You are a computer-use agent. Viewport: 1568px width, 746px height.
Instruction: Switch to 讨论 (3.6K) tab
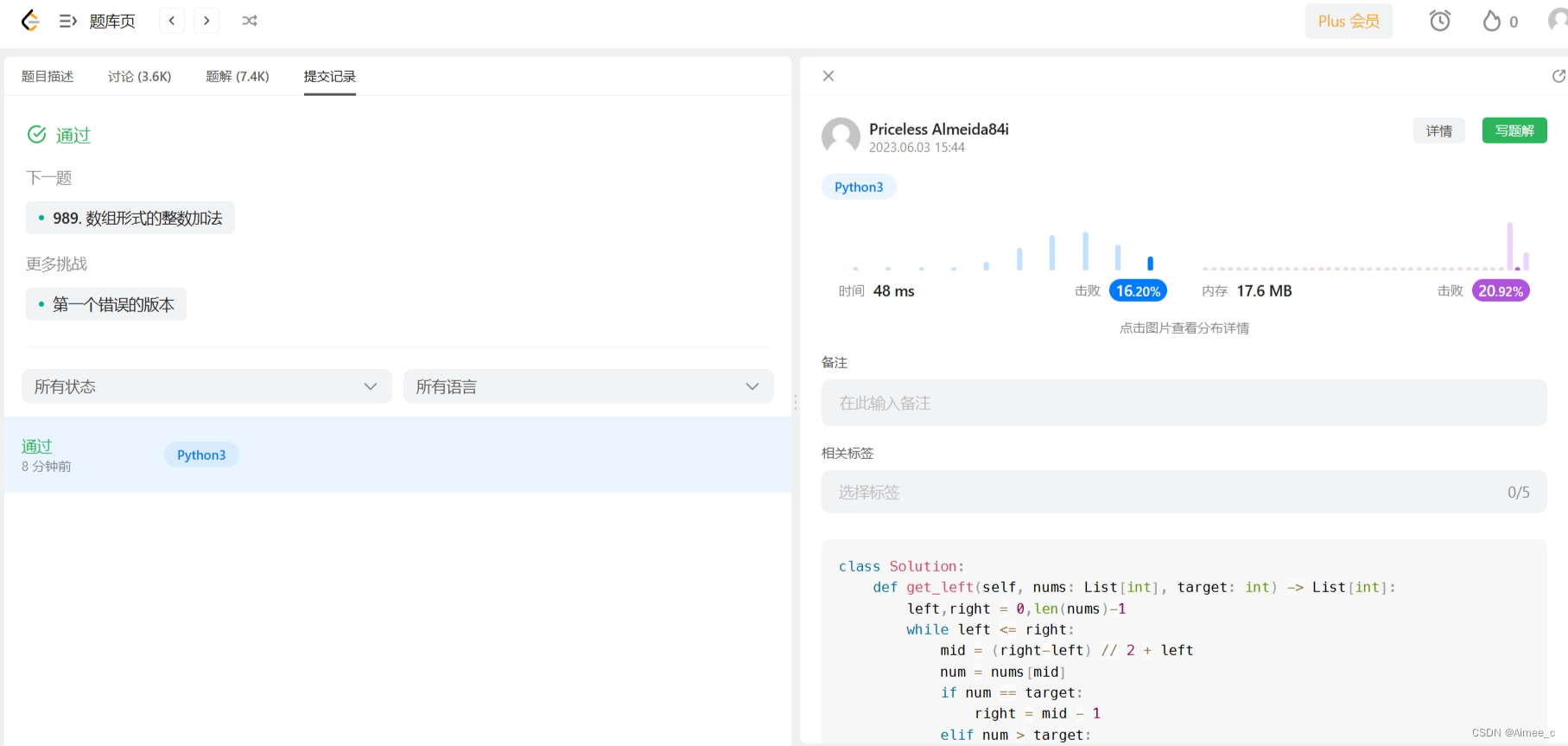(140, 76)
